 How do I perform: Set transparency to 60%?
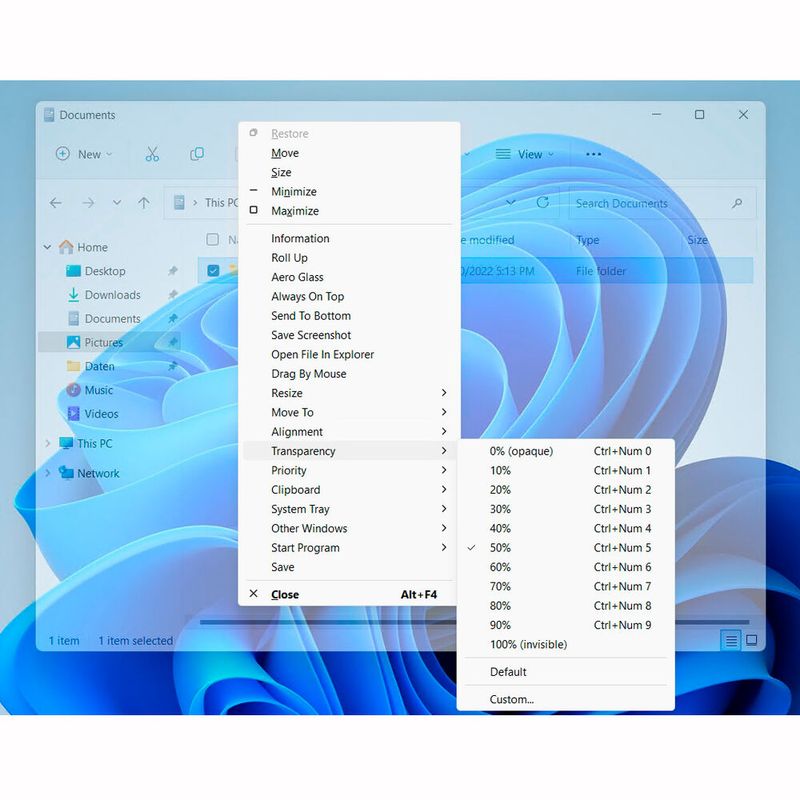point(566,567)
